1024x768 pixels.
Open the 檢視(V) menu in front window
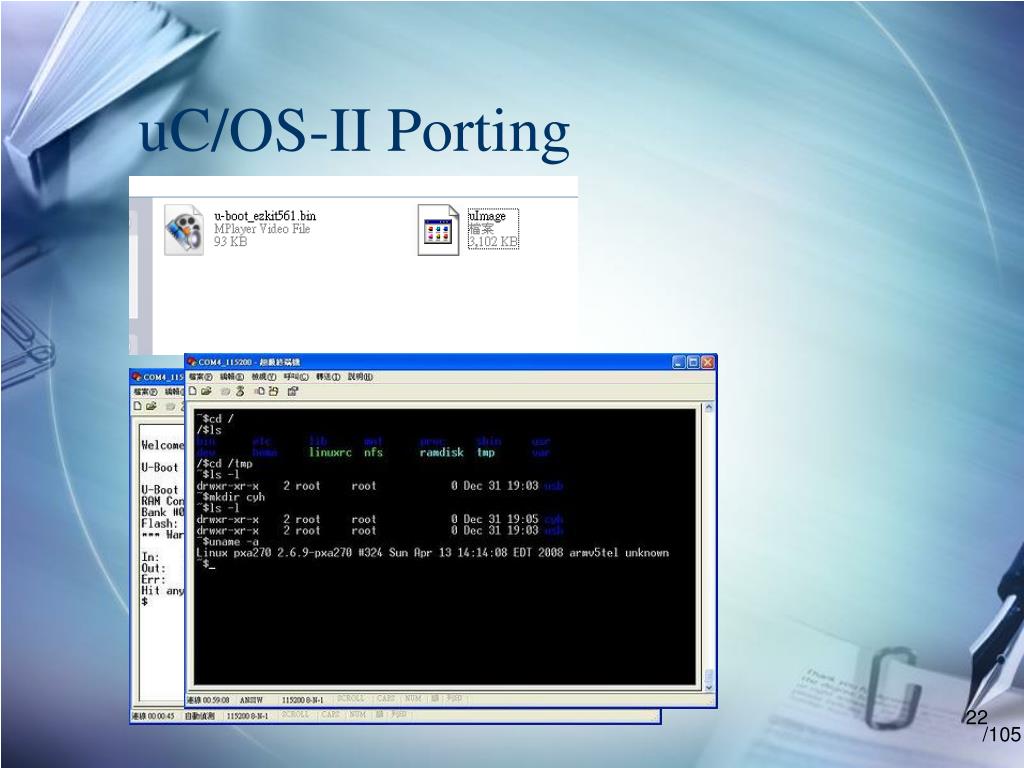[264, 377]
